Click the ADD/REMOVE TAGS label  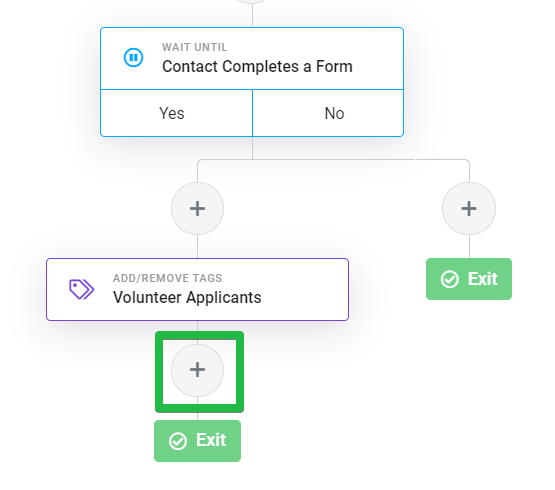click(167, 278)
